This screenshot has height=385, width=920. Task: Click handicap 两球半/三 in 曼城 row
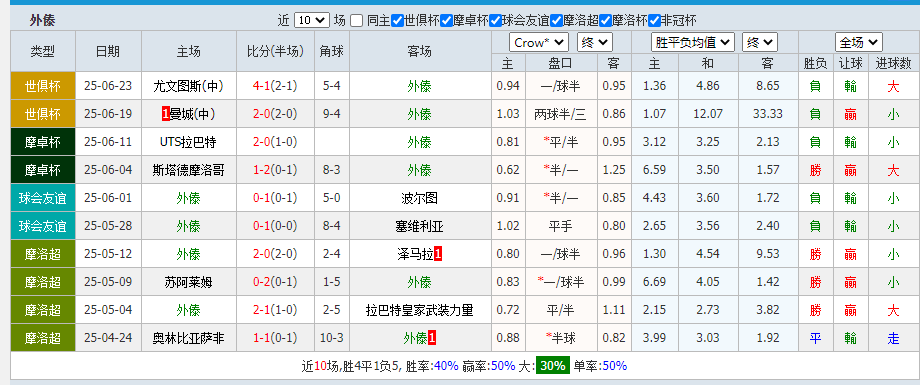coord(560,114)
